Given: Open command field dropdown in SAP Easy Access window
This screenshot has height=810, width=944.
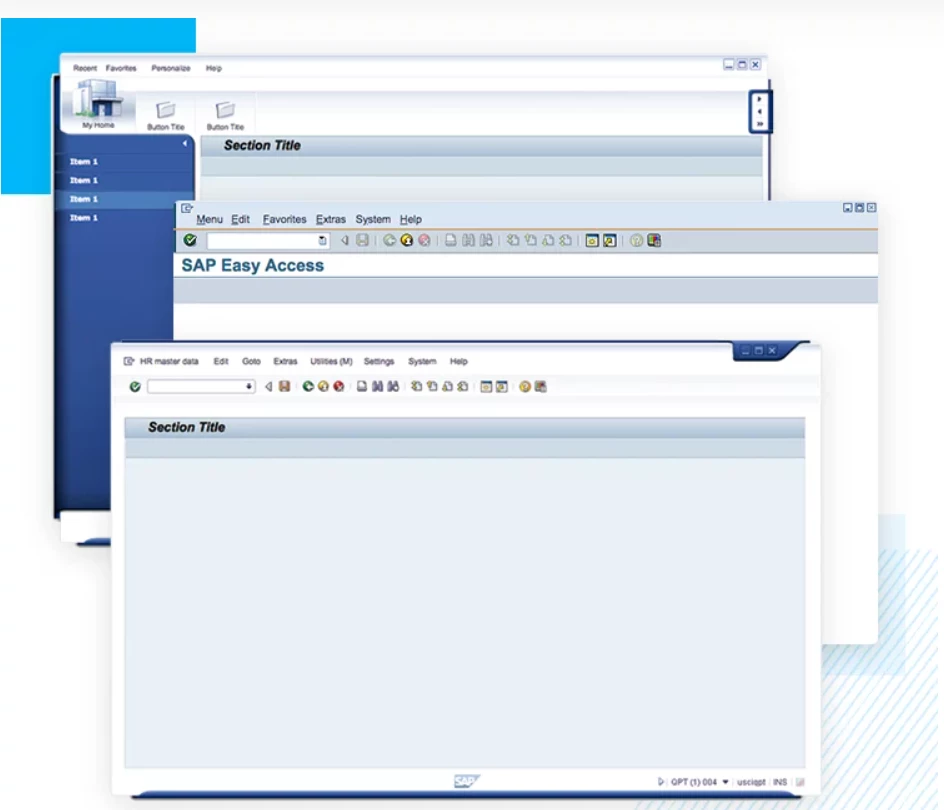Looking at the screenshot, I should point(323,240).
